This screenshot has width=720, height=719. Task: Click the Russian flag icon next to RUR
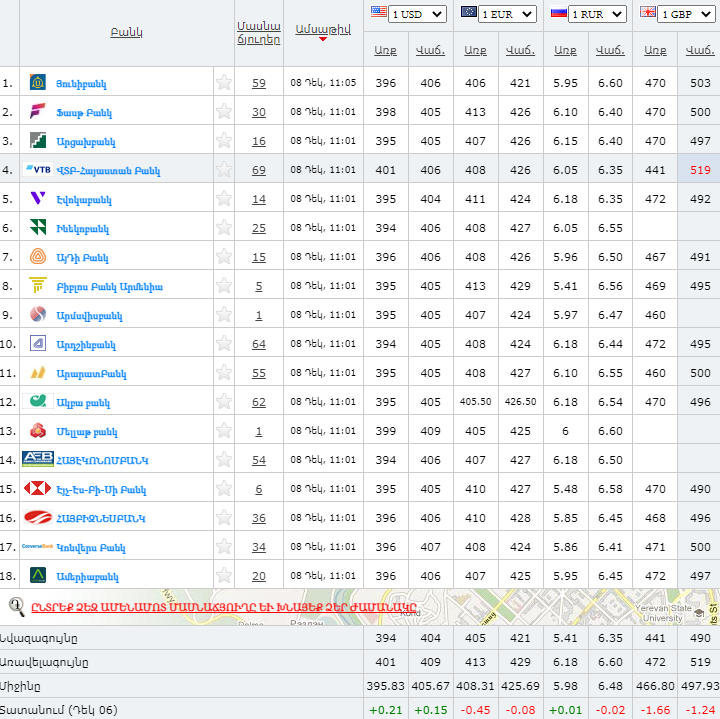click(558, 11)
